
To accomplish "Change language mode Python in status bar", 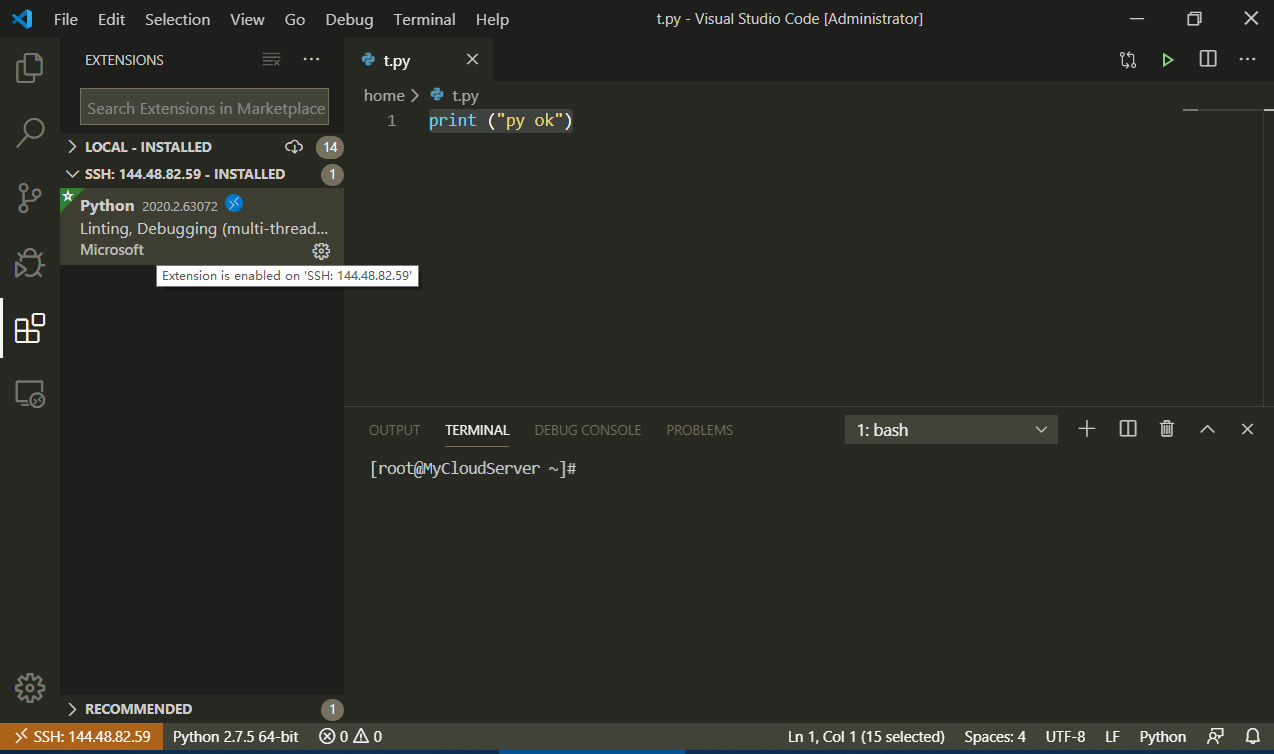I will (1163, 737).
